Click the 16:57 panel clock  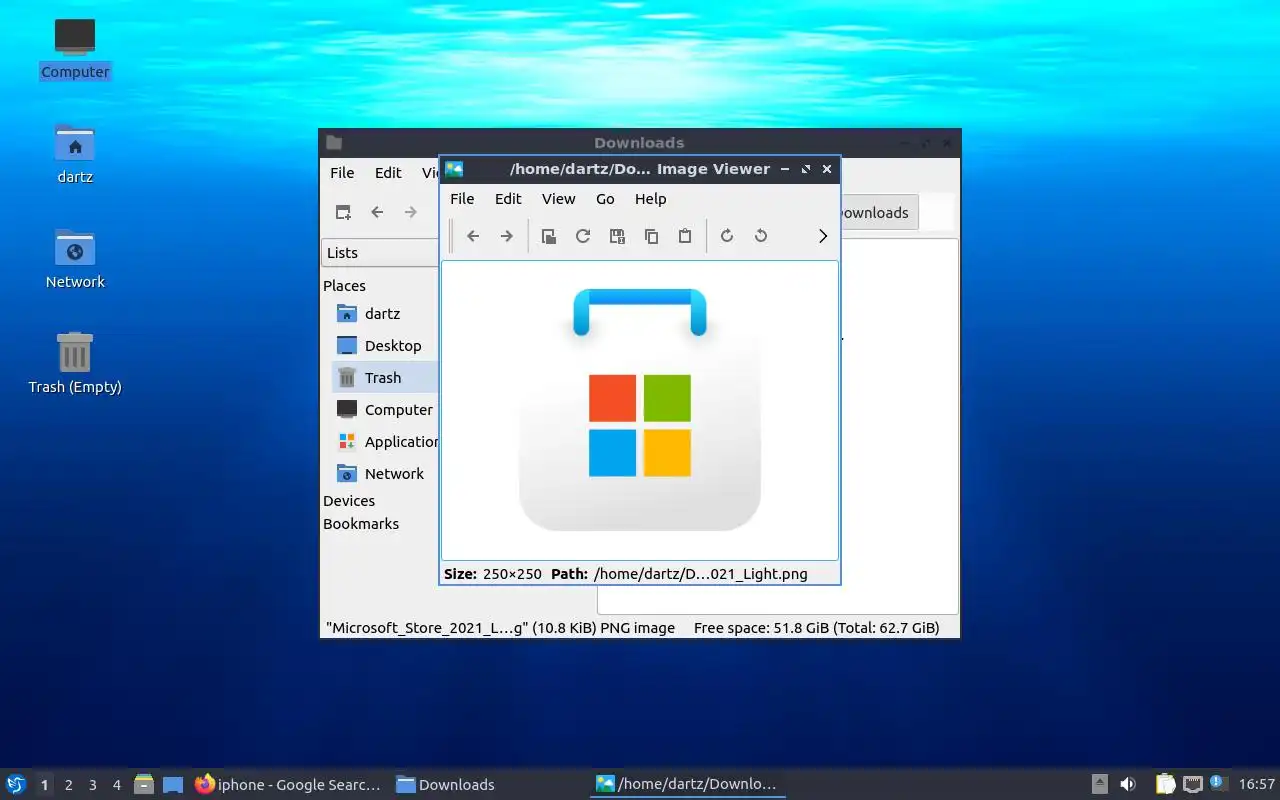click(1256, 785)
